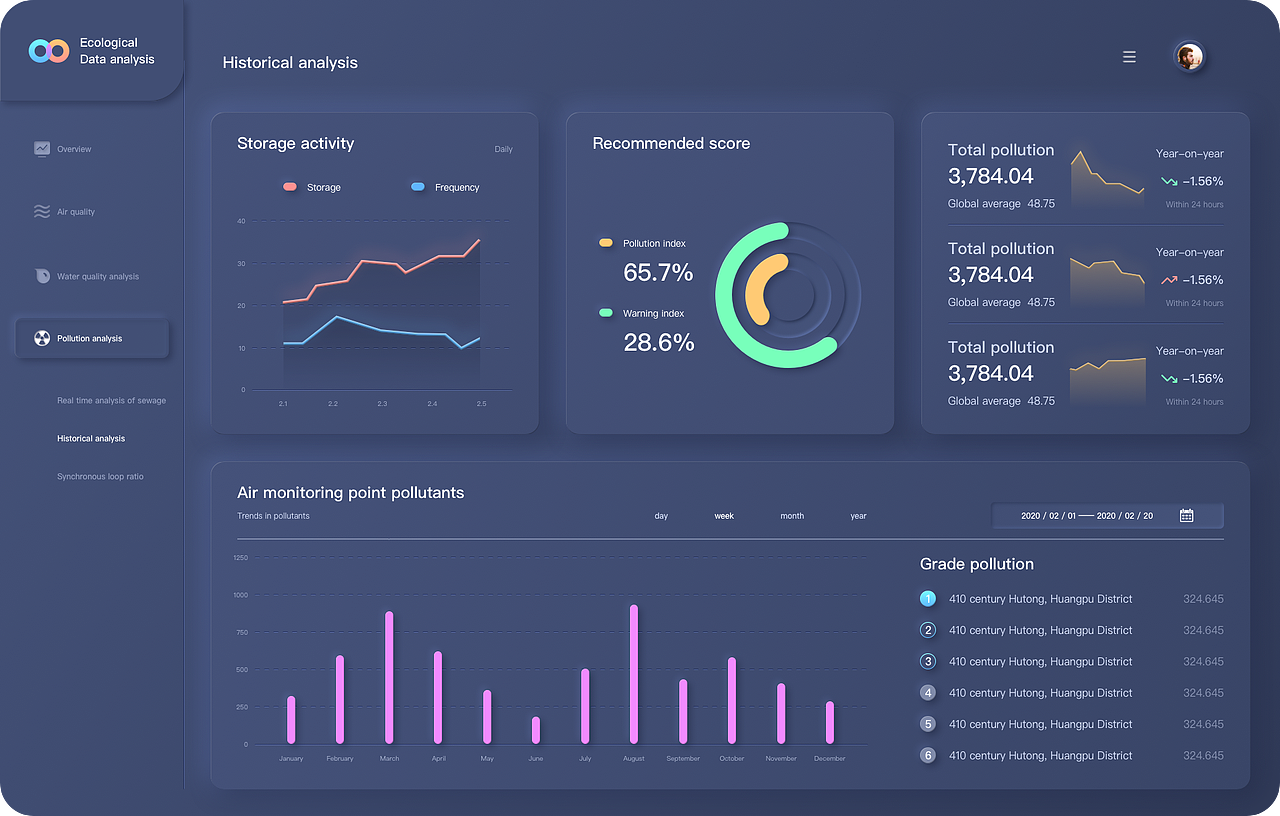Click the second Total pollution sparkline chart
Viewport: 1280px width, 816px height.
click(x=1108, y=280)
